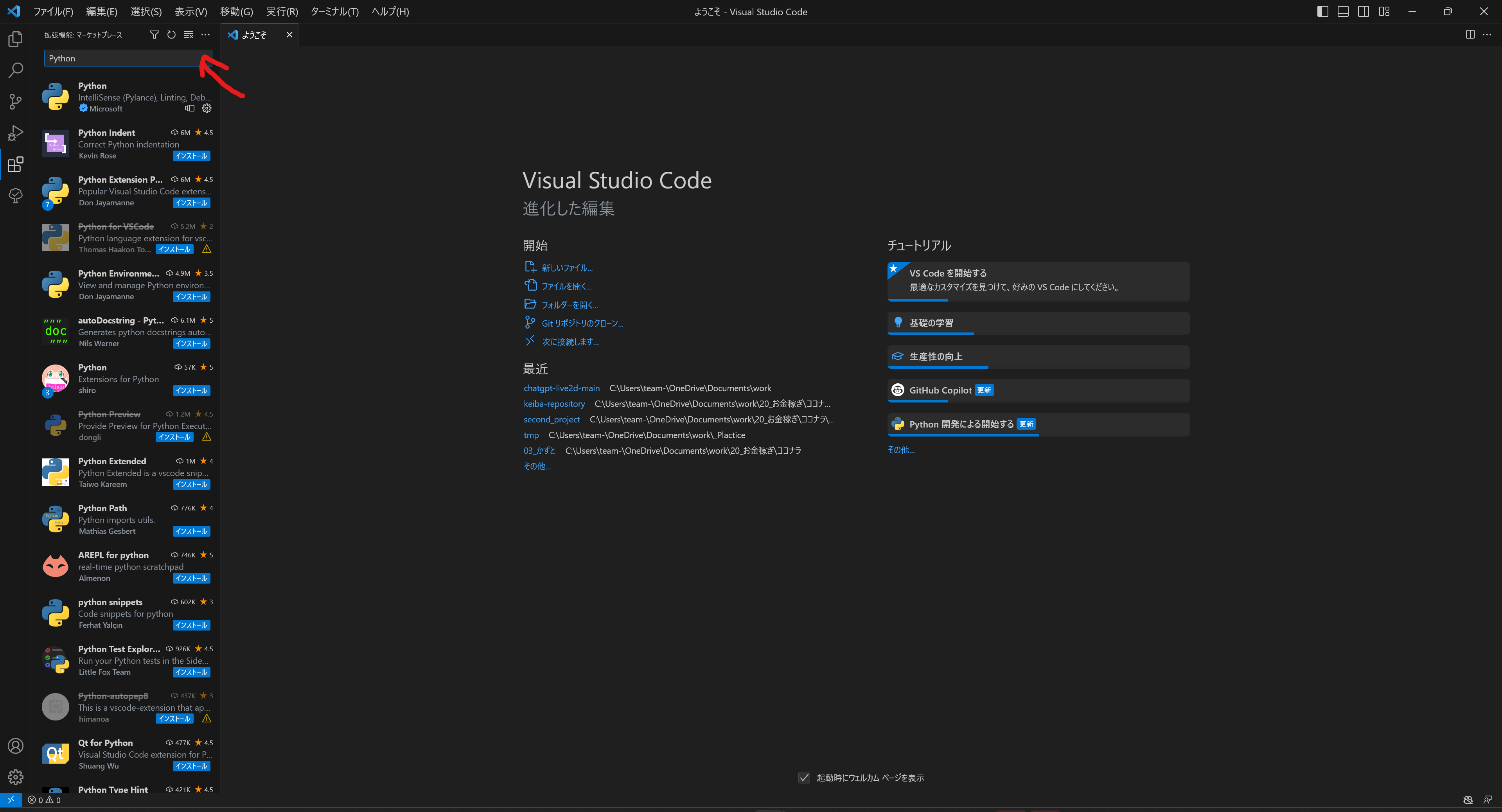The image size is (1502, 812).
Task: Open the editor More Actions ellipsis menu
Action: (x=1488, y=34)
